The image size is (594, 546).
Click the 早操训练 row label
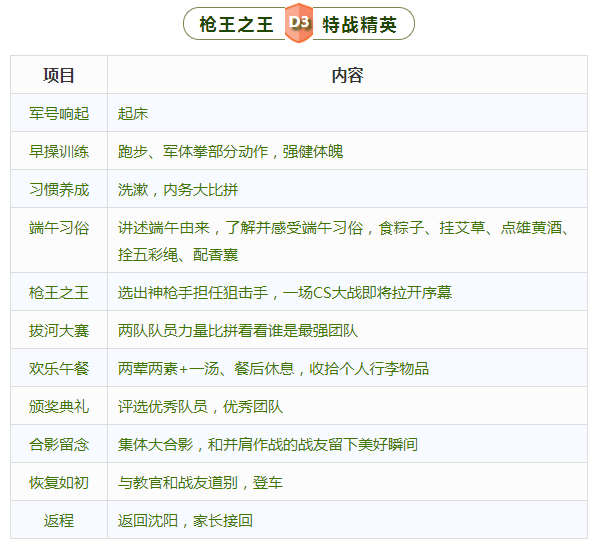coord(59,152)
